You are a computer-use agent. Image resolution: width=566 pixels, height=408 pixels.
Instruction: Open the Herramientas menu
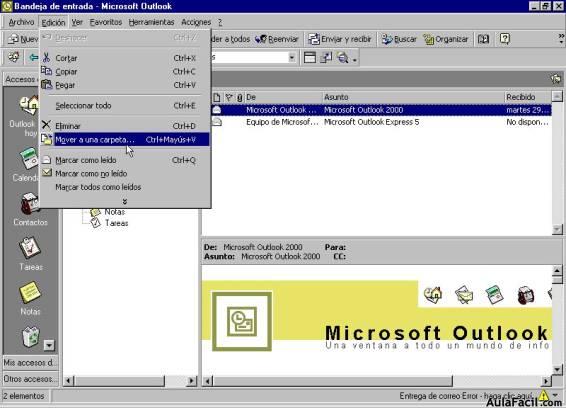pos(151,22)
